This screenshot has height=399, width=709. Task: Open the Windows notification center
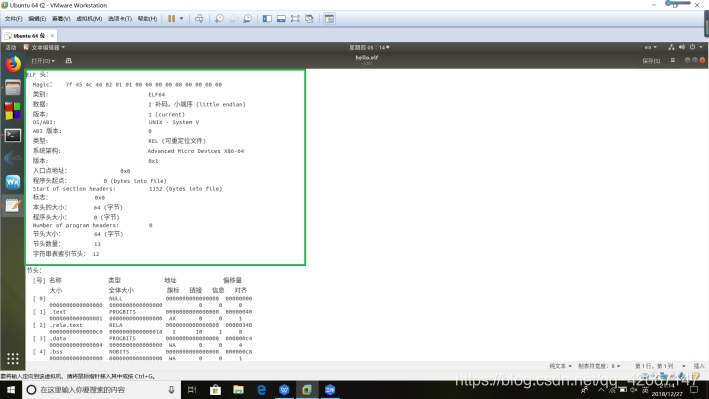point(695,390)
